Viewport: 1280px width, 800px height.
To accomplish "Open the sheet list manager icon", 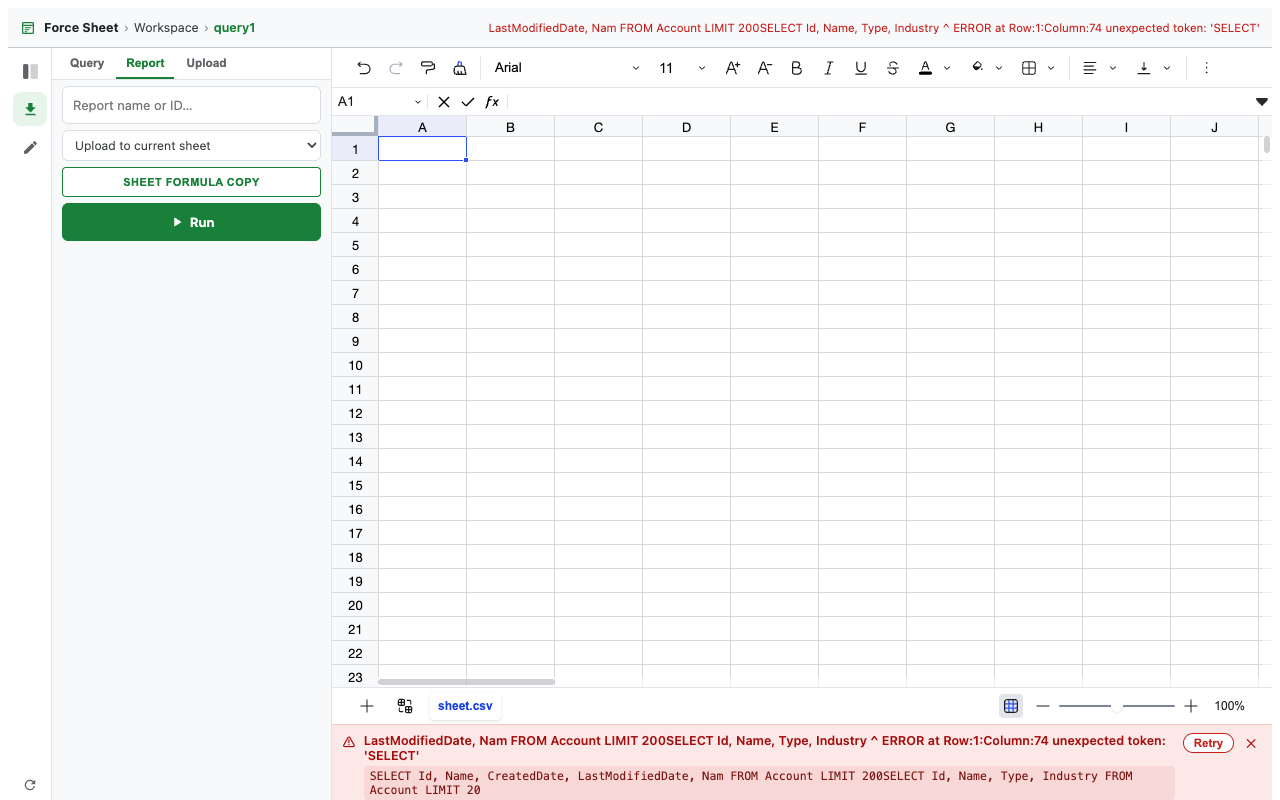I will [x=405, y=706].
